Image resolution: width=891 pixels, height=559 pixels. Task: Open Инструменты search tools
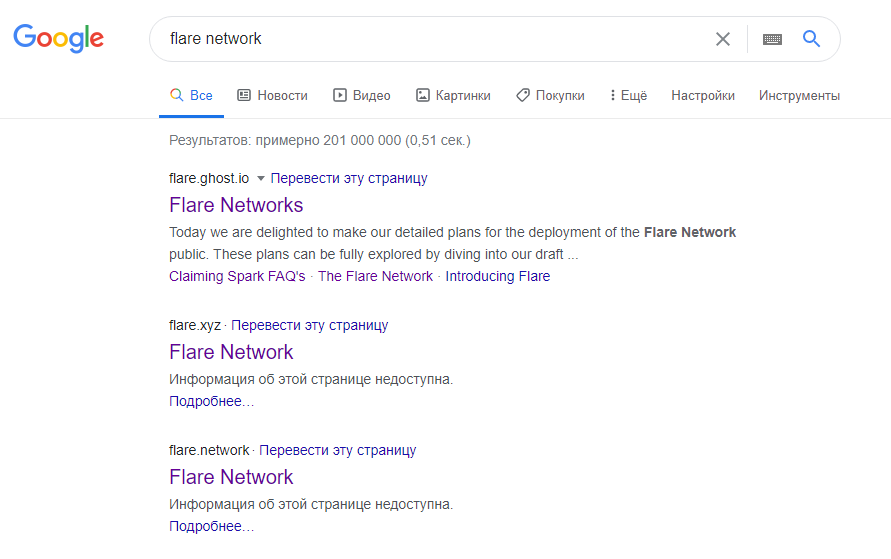[799, 96]
